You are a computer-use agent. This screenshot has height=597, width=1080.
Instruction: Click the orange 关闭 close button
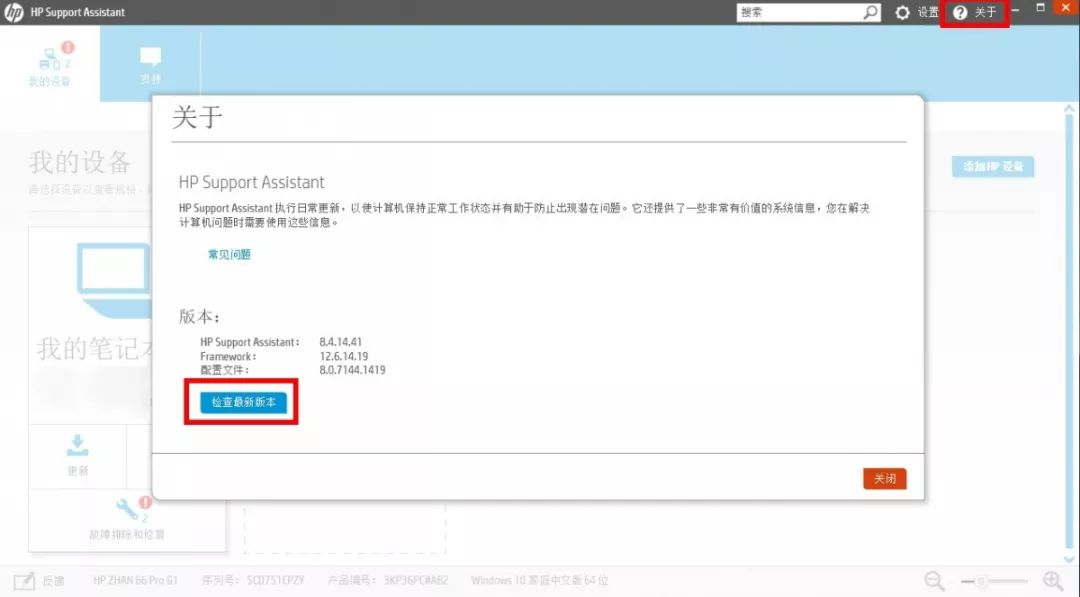[x=884, y=479]
